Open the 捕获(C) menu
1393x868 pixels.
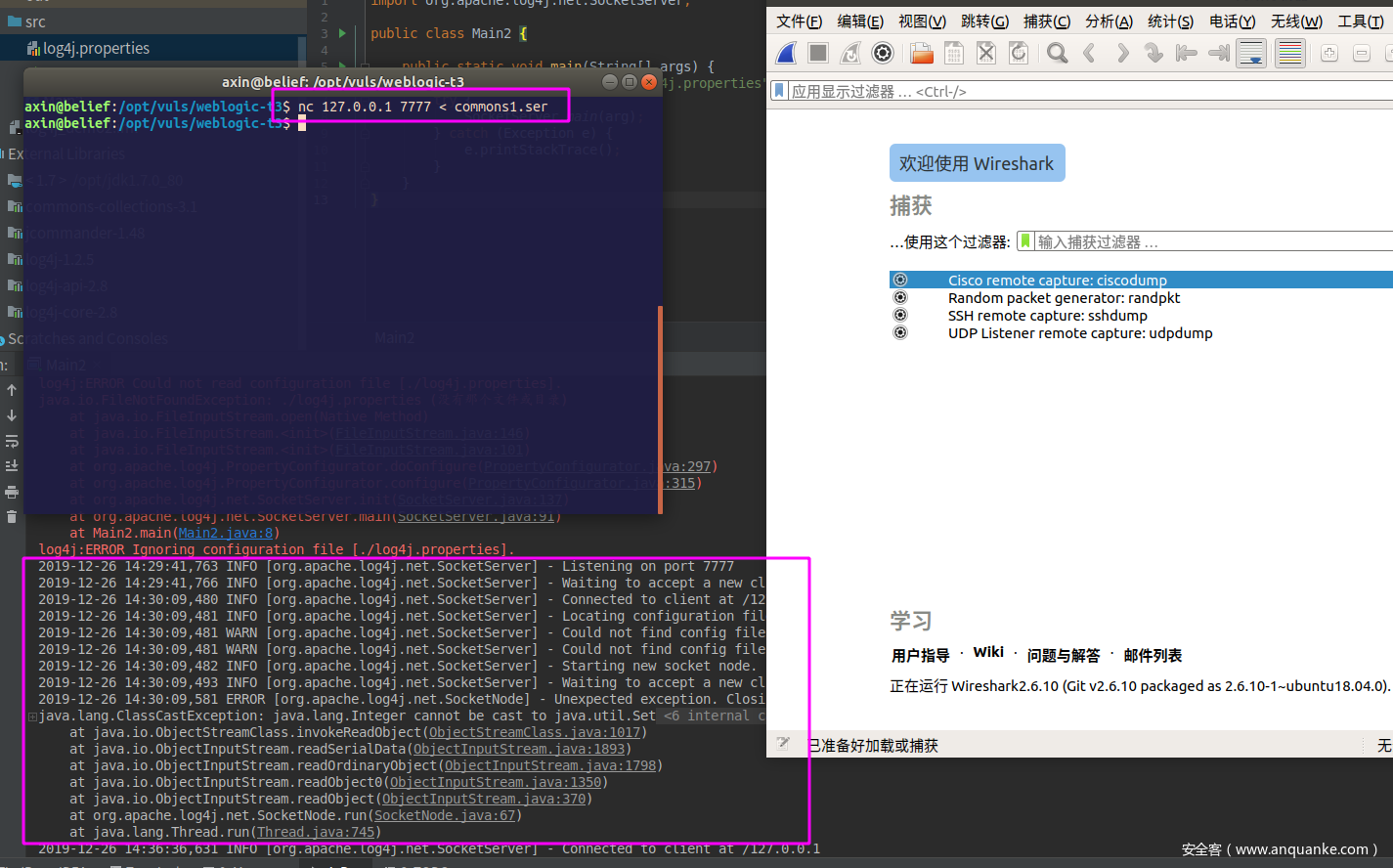(x=1046, y=22)
